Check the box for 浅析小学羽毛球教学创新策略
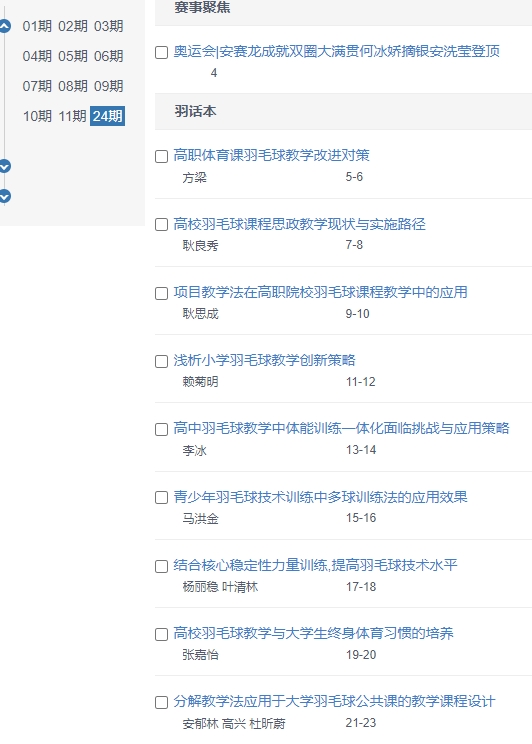The width and height of the screenshot is (532, 744). tap(161, 361)
